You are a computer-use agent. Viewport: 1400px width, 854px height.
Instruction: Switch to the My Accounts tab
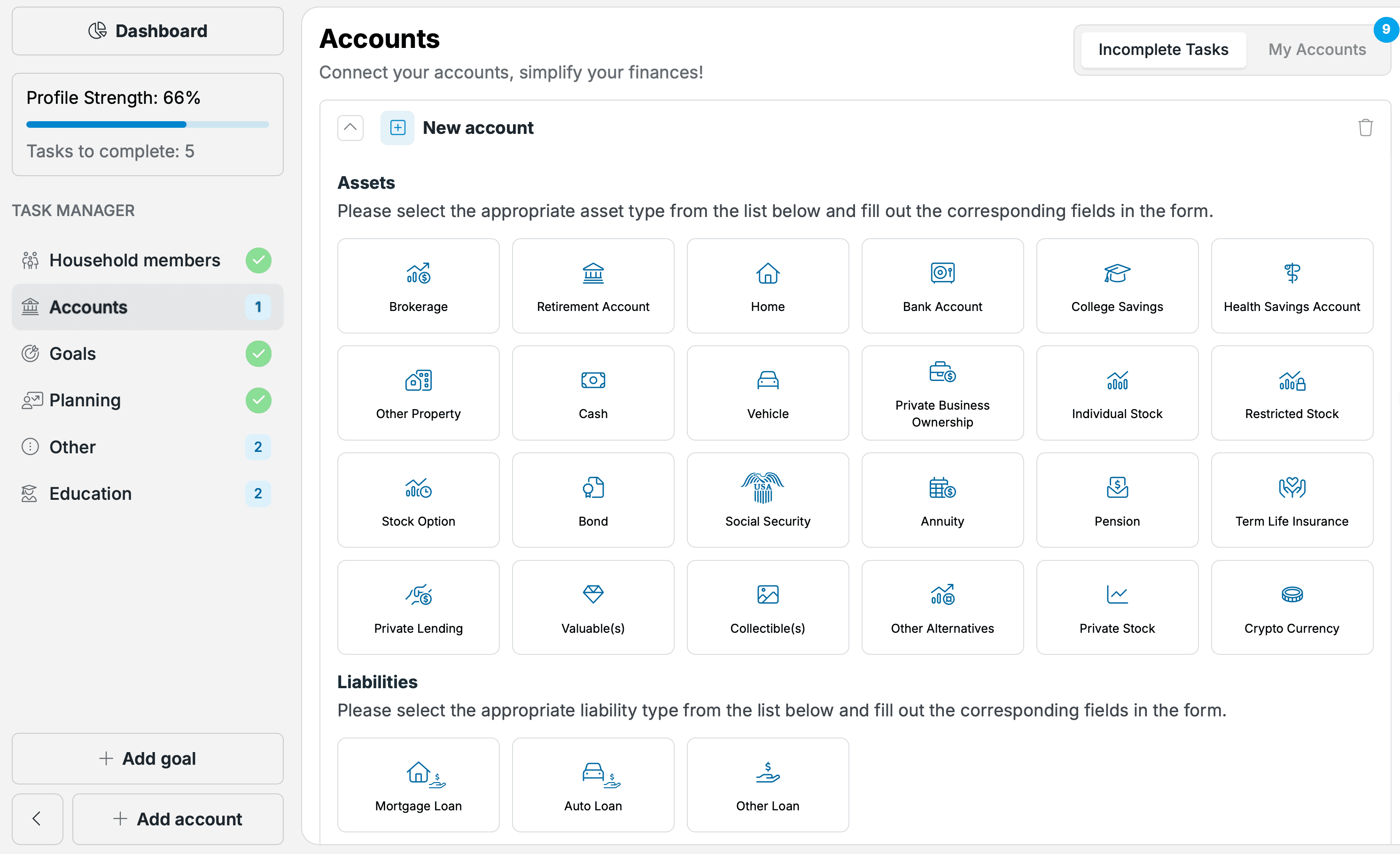click(x=1317, y=49)
